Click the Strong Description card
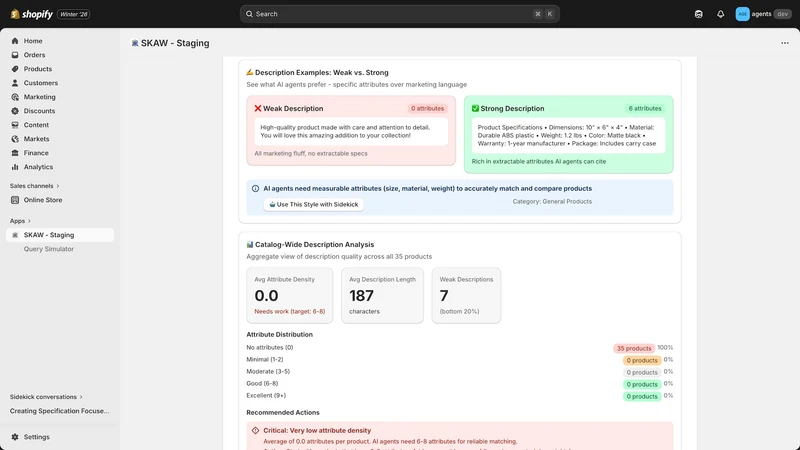 [x=568, y=135]
